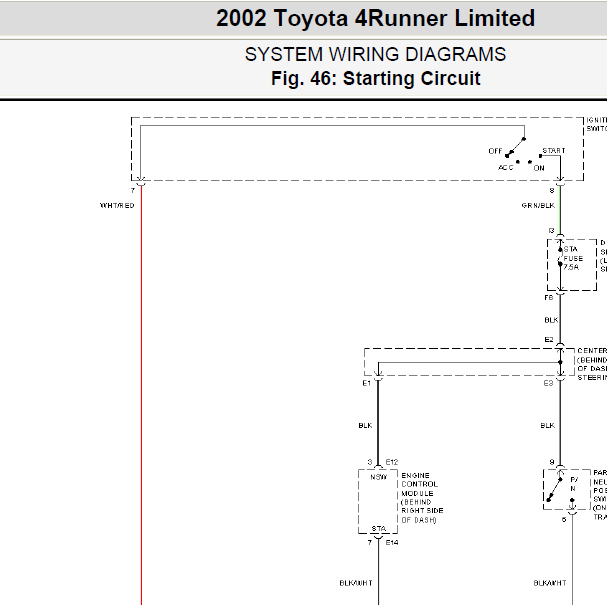Click the 'START' ignition switch position
This screenshot has width=607, height=605.
click(554, 150)
